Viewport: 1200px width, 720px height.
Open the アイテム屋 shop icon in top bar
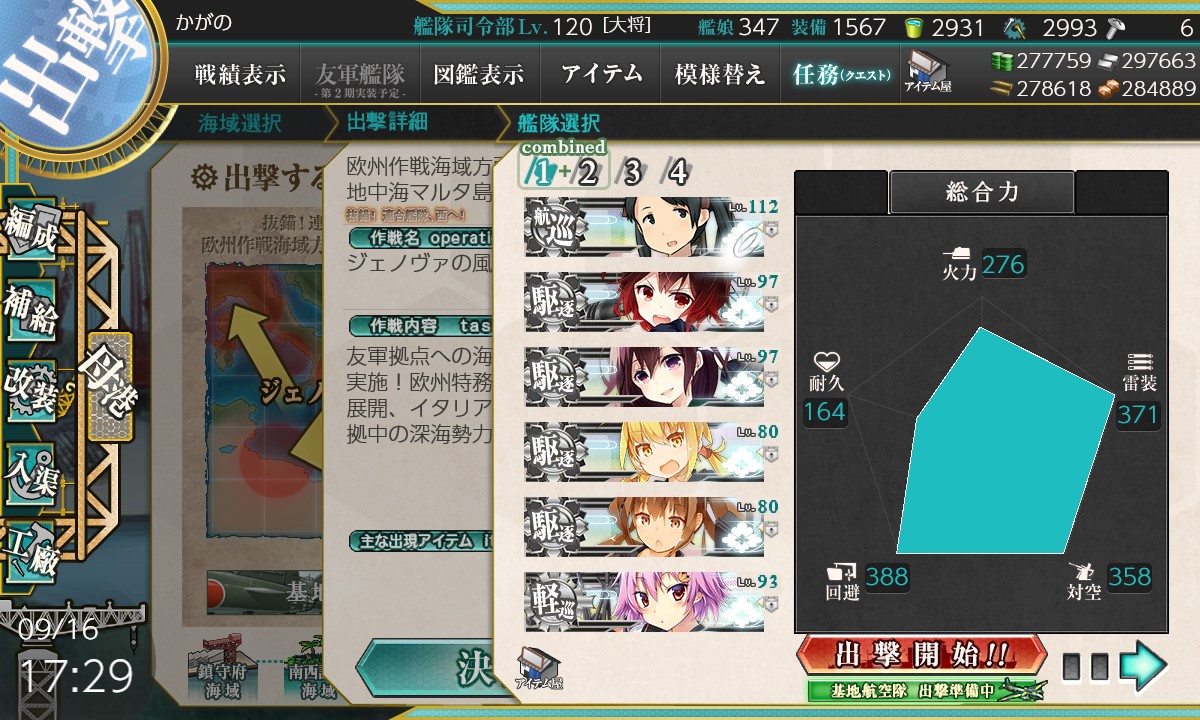tap(929, 72)
